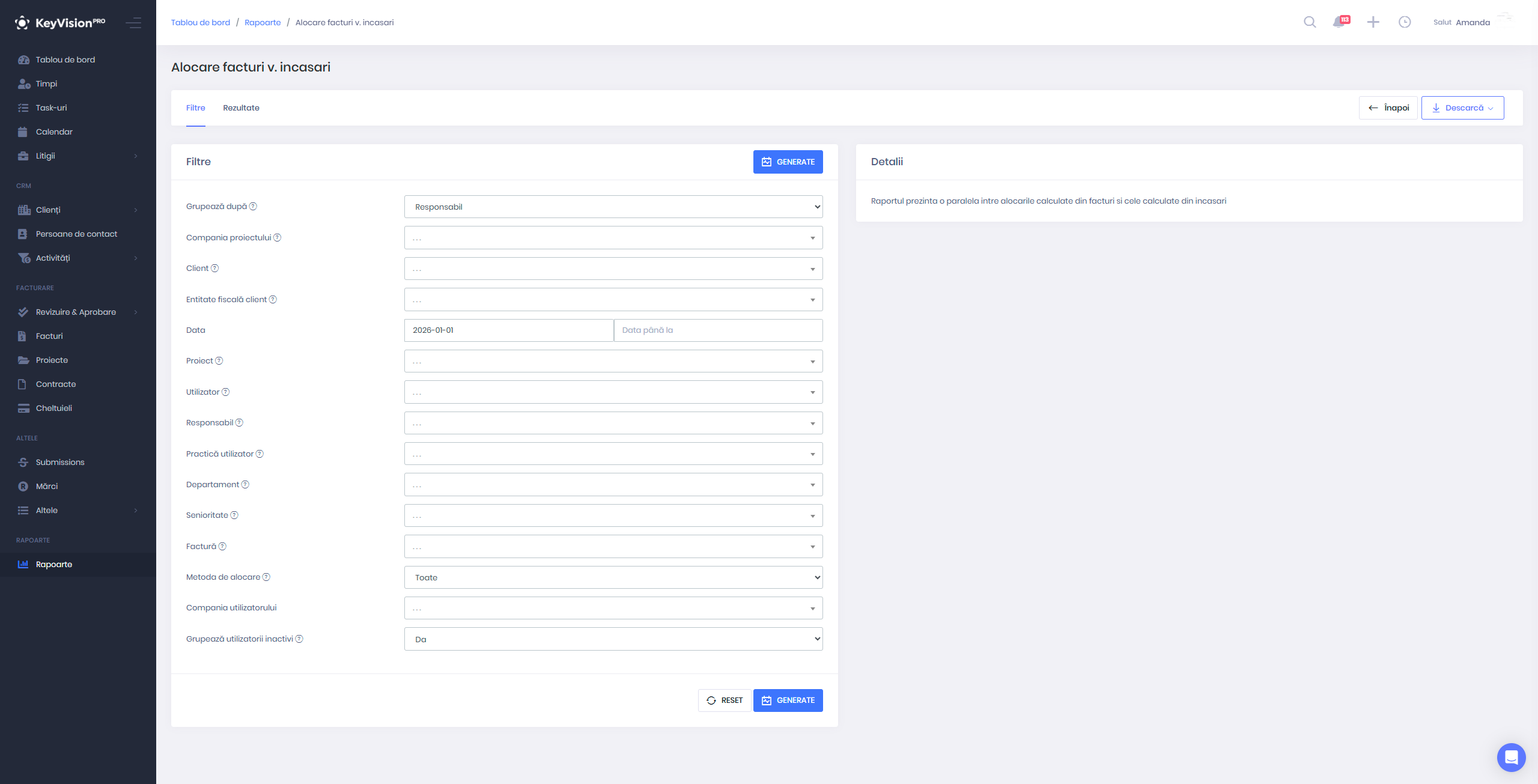Click help icon beside Practică utilizator
Screen dimensions: 1538x784
(x=260, y=454)
